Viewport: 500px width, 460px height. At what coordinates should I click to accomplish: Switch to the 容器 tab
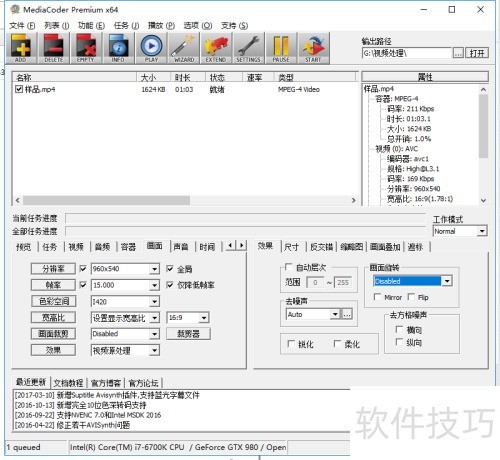(x=128, y=247)
